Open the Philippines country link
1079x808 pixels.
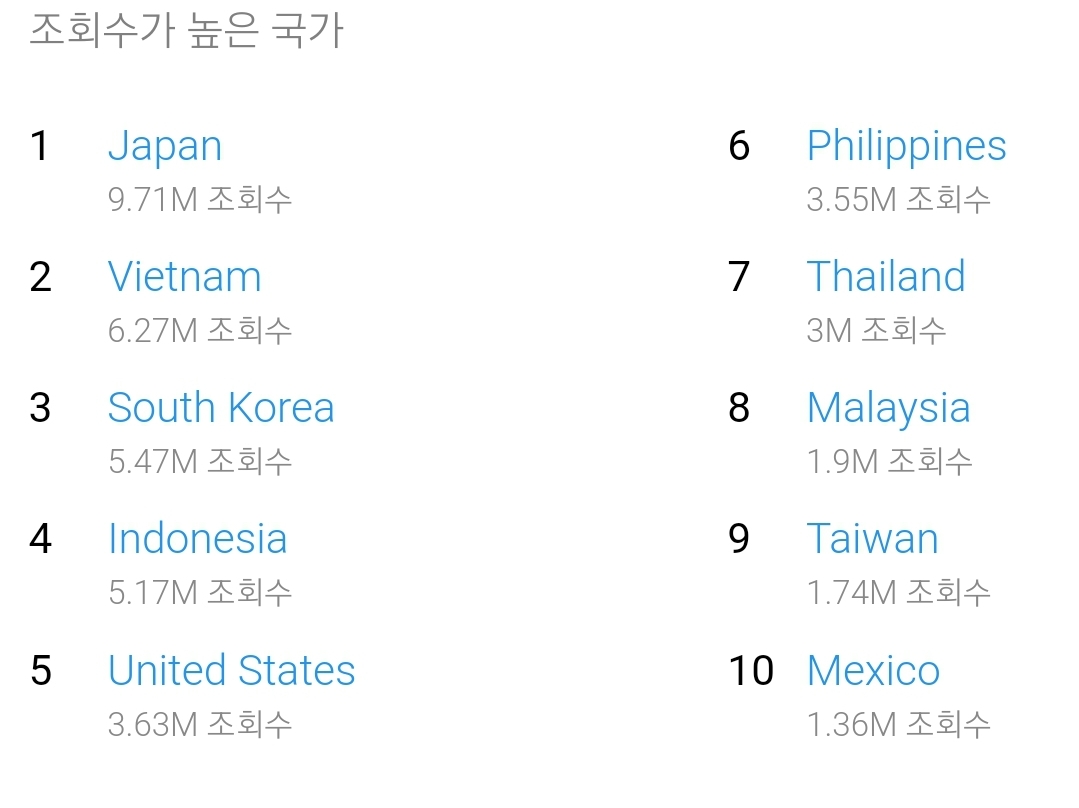tap(906, 147)
